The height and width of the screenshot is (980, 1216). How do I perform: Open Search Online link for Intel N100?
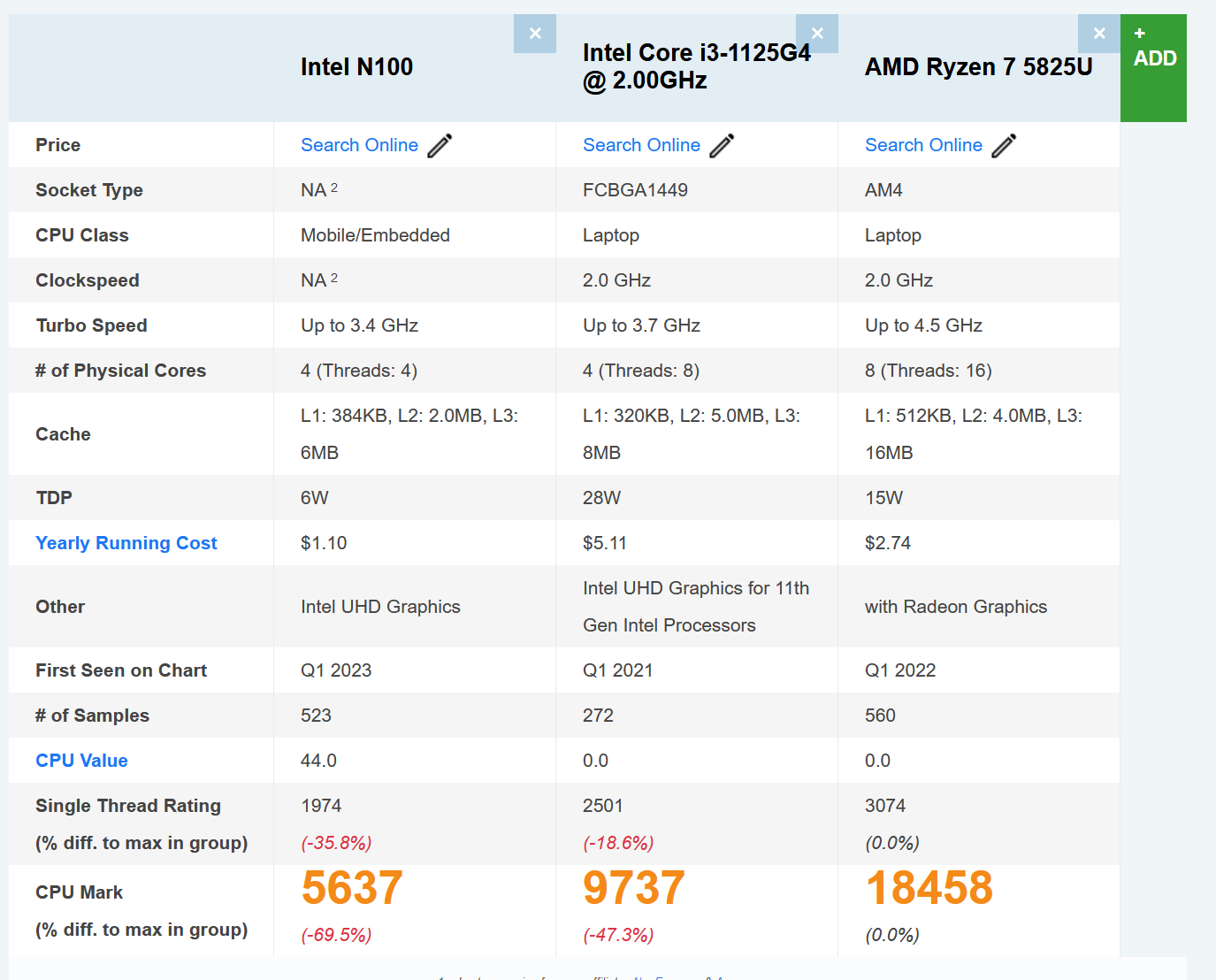coord(359,145)
